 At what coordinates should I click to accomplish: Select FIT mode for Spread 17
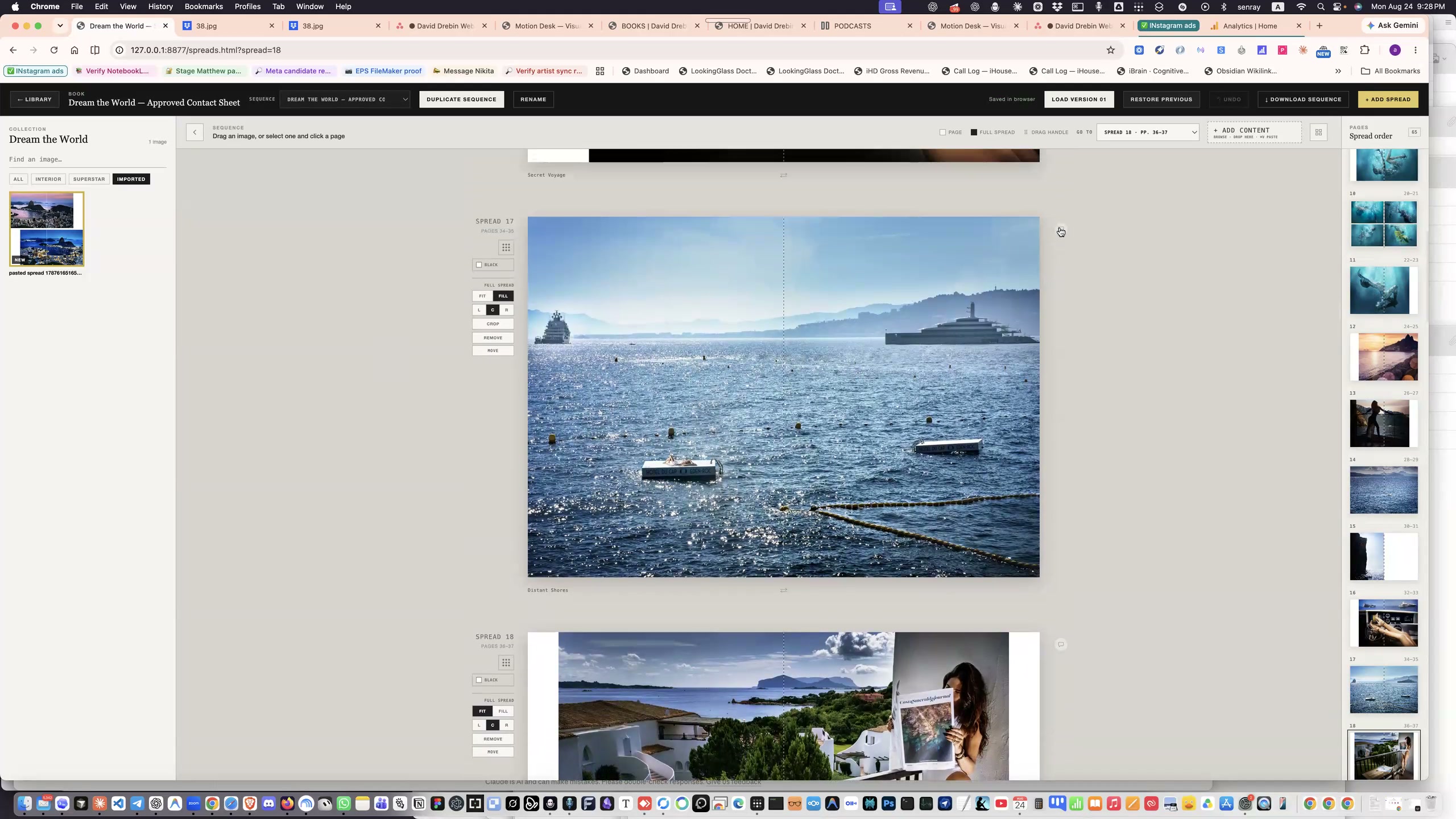point(482,296)
